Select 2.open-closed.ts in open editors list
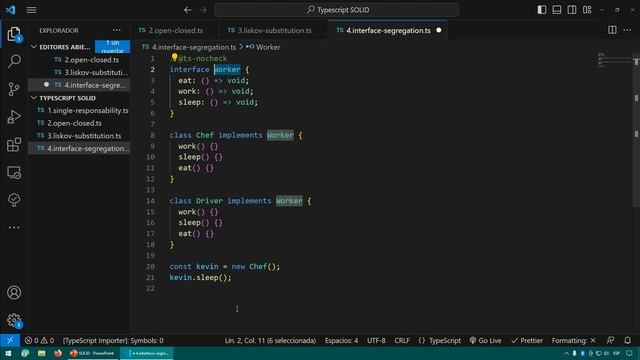Image resolution: width=640 pixels, height=360 pixels. point(79,60)
